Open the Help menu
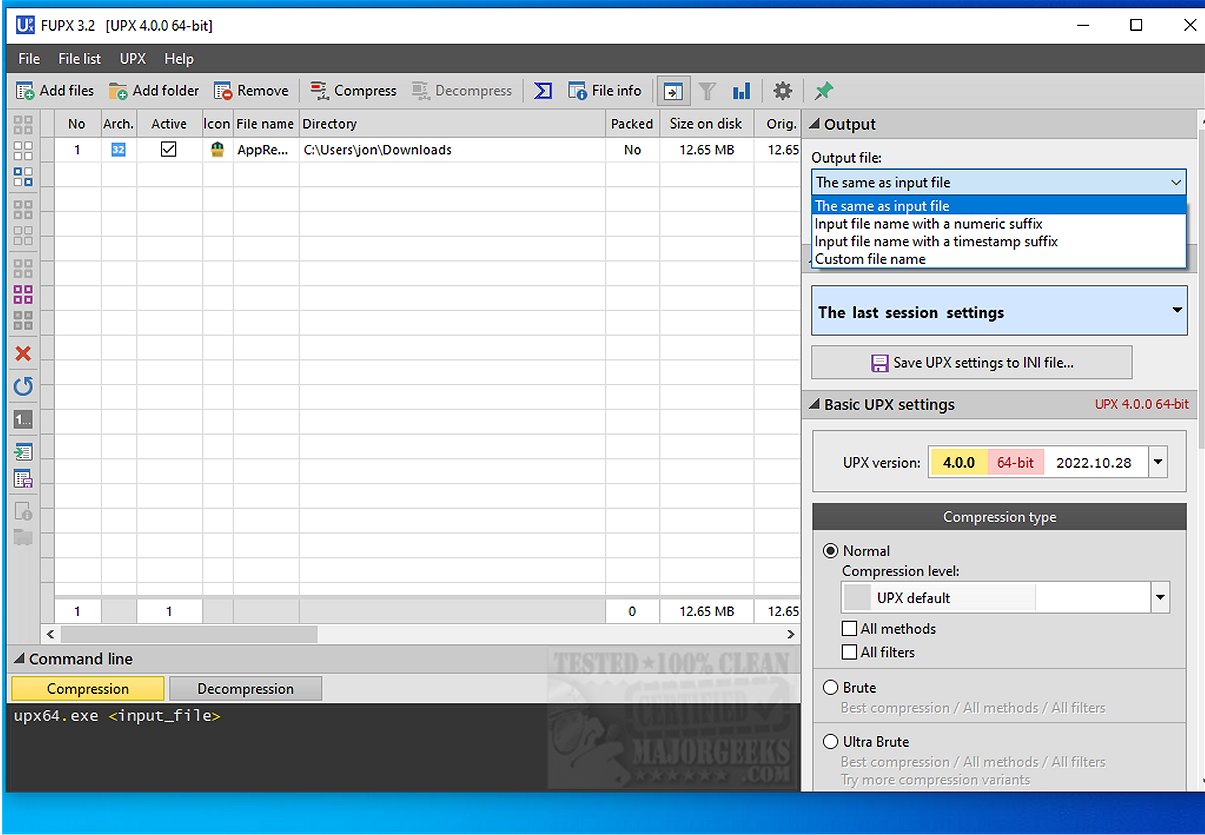This screenshot has height=835, width=1205. [x=179, y=59]
